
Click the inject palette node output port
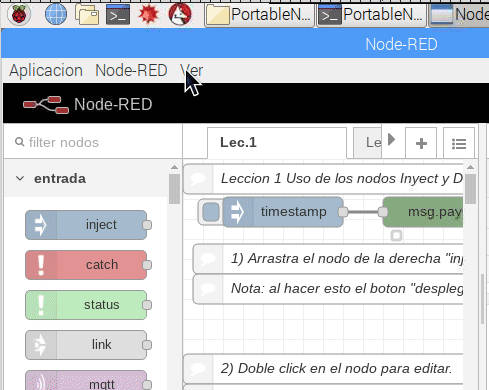[147, 225]
